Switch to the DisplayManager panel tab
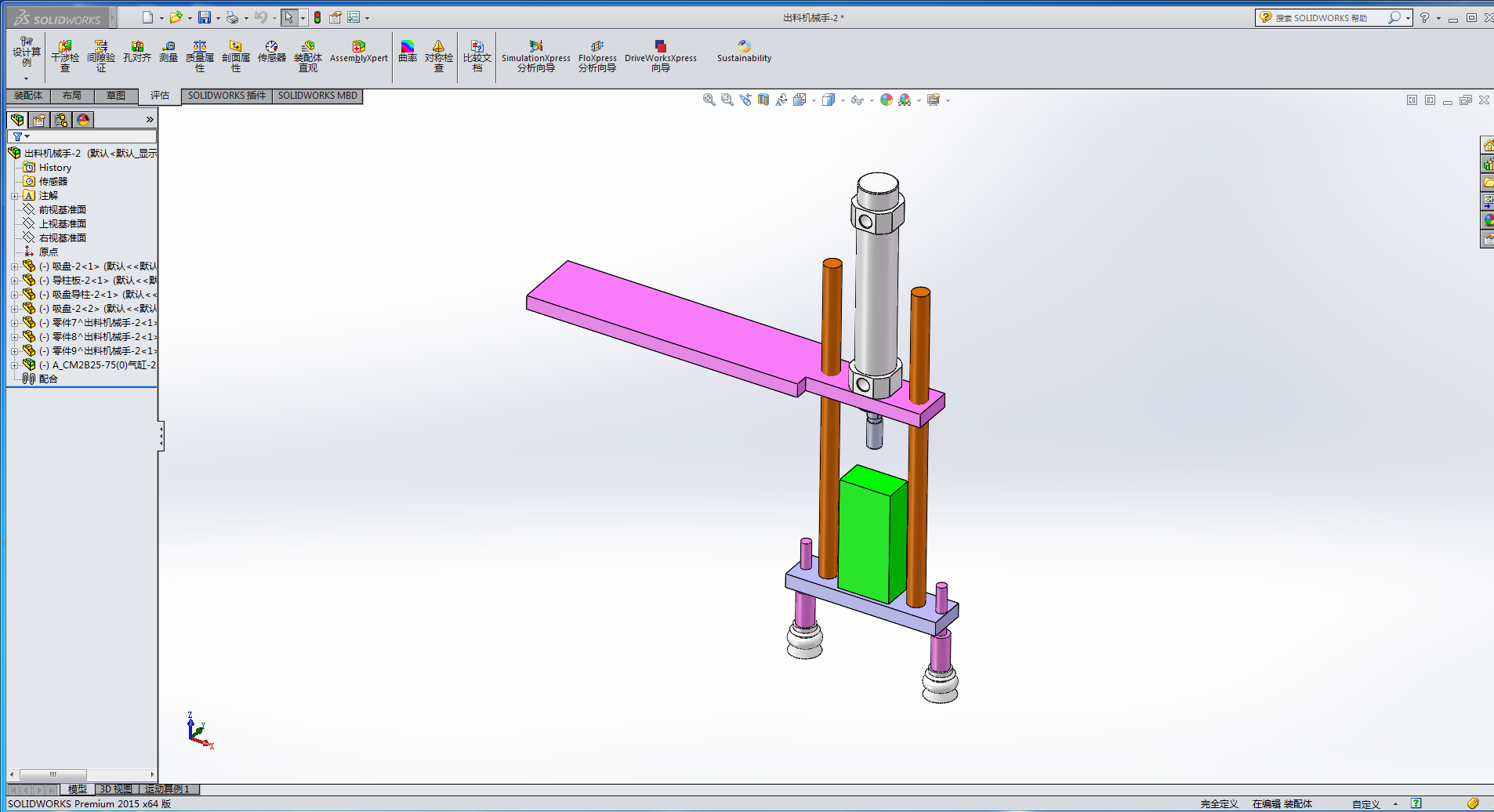Image resolution: width=1494 pixels, height=812 pixels. coord(83,119)
